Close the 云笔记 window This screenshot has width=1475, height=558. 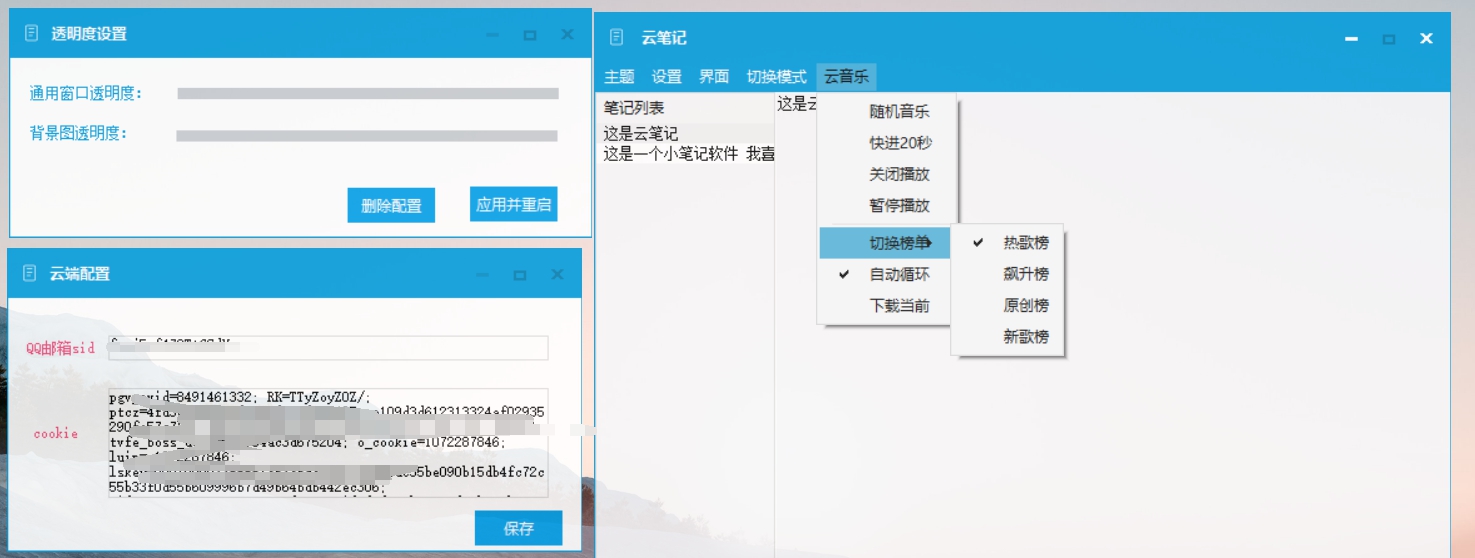[x=1427, y=39]
